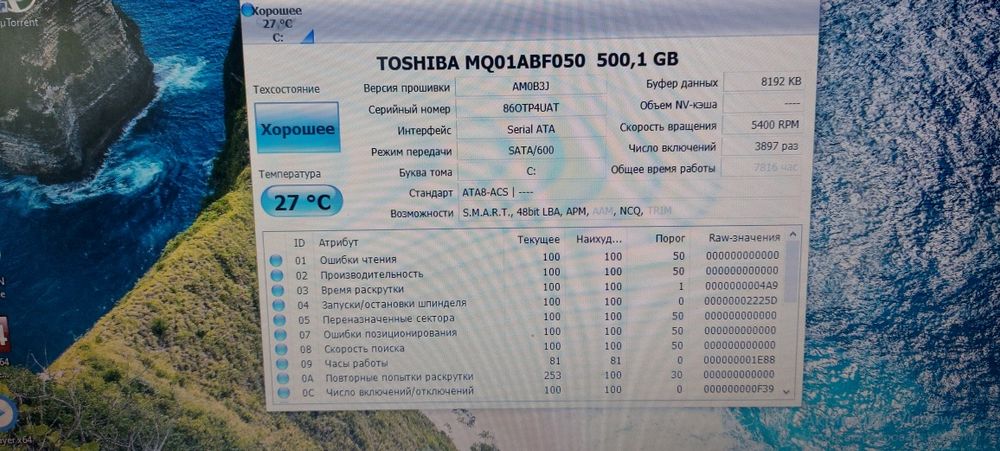1000x451 pixels.
Task: Click the scrollbar down arrow in SMART list
Action: point(786,391)
